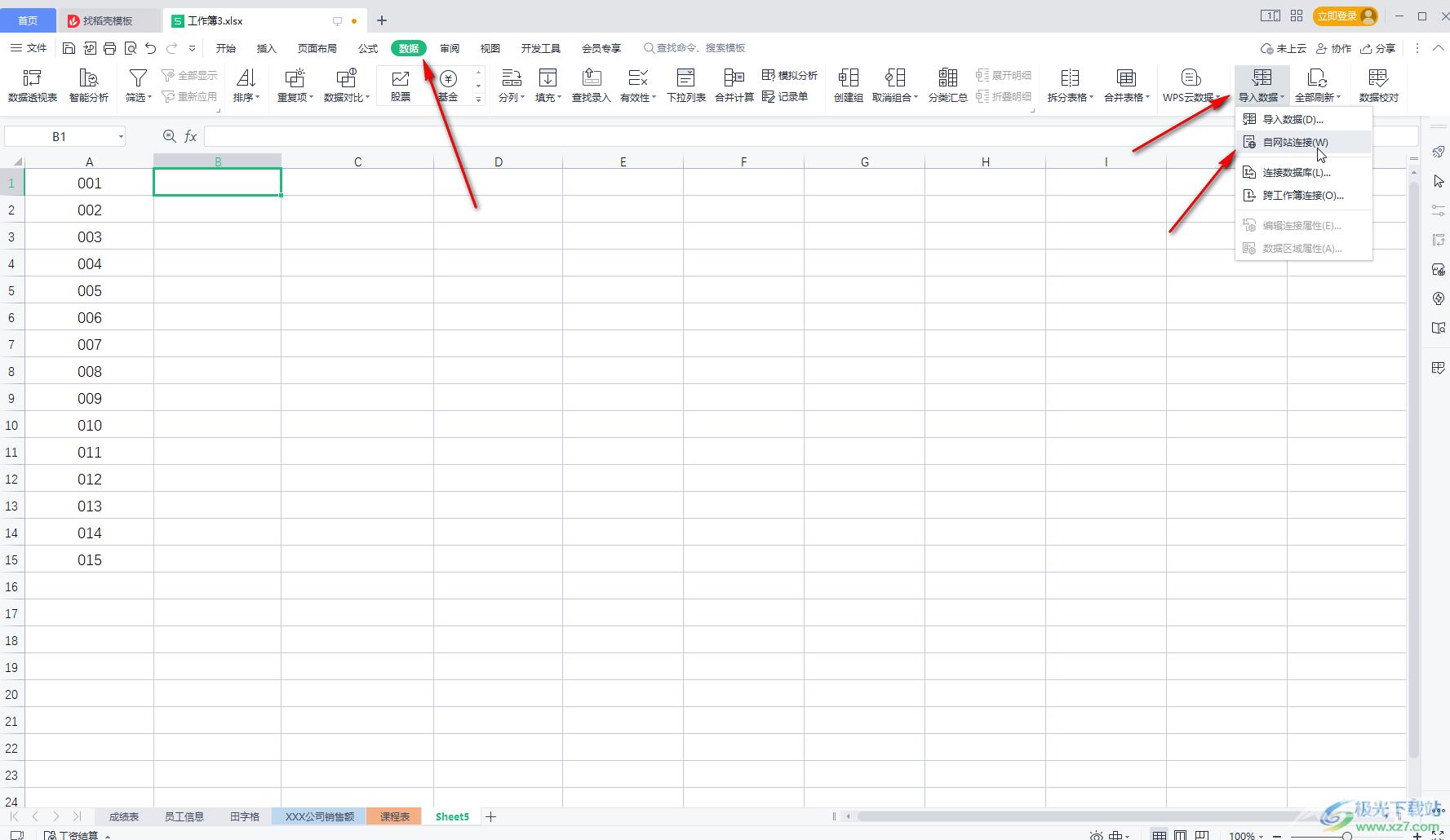The width and height of the screenshot is (1450, 840).
Task: Collapse the ribbon with the chevron
Action: coord(1438,48)
